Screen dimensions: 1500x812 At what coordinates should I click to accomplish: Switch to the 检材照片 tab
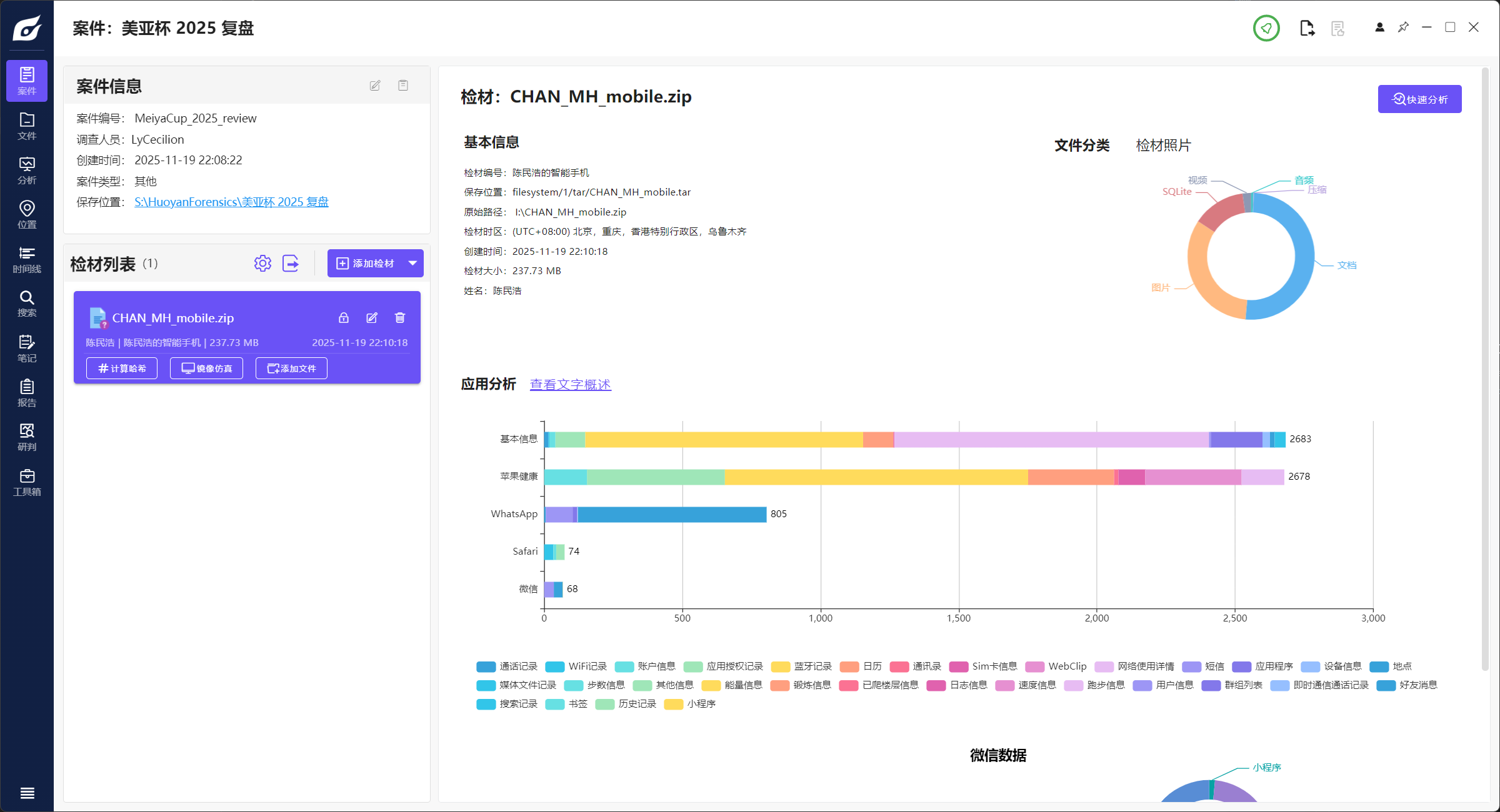[x=1163, y=146]
